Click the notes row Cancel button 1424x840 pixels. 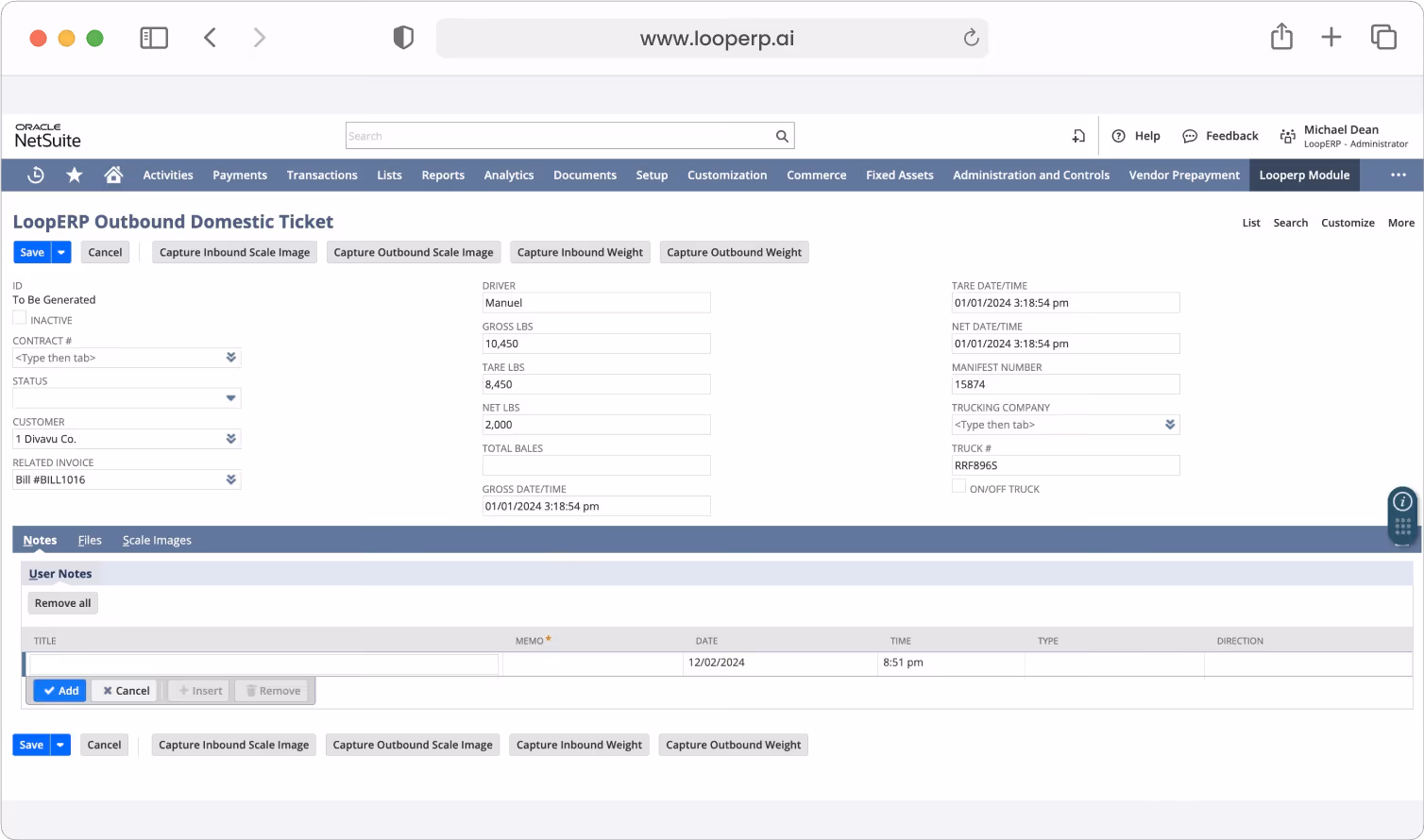pos(126,691)
